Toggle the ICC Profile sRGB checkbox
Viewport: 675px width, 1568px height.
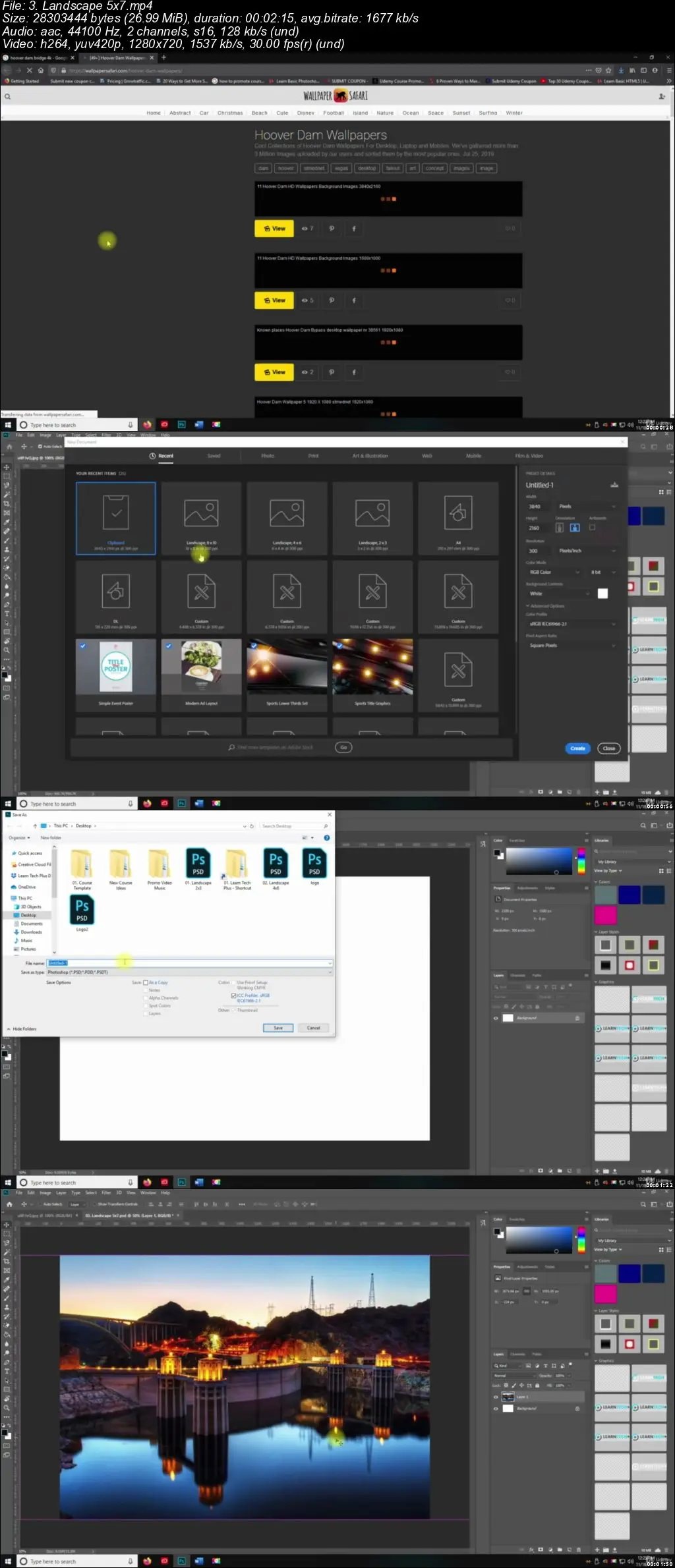tap(233, 995)
